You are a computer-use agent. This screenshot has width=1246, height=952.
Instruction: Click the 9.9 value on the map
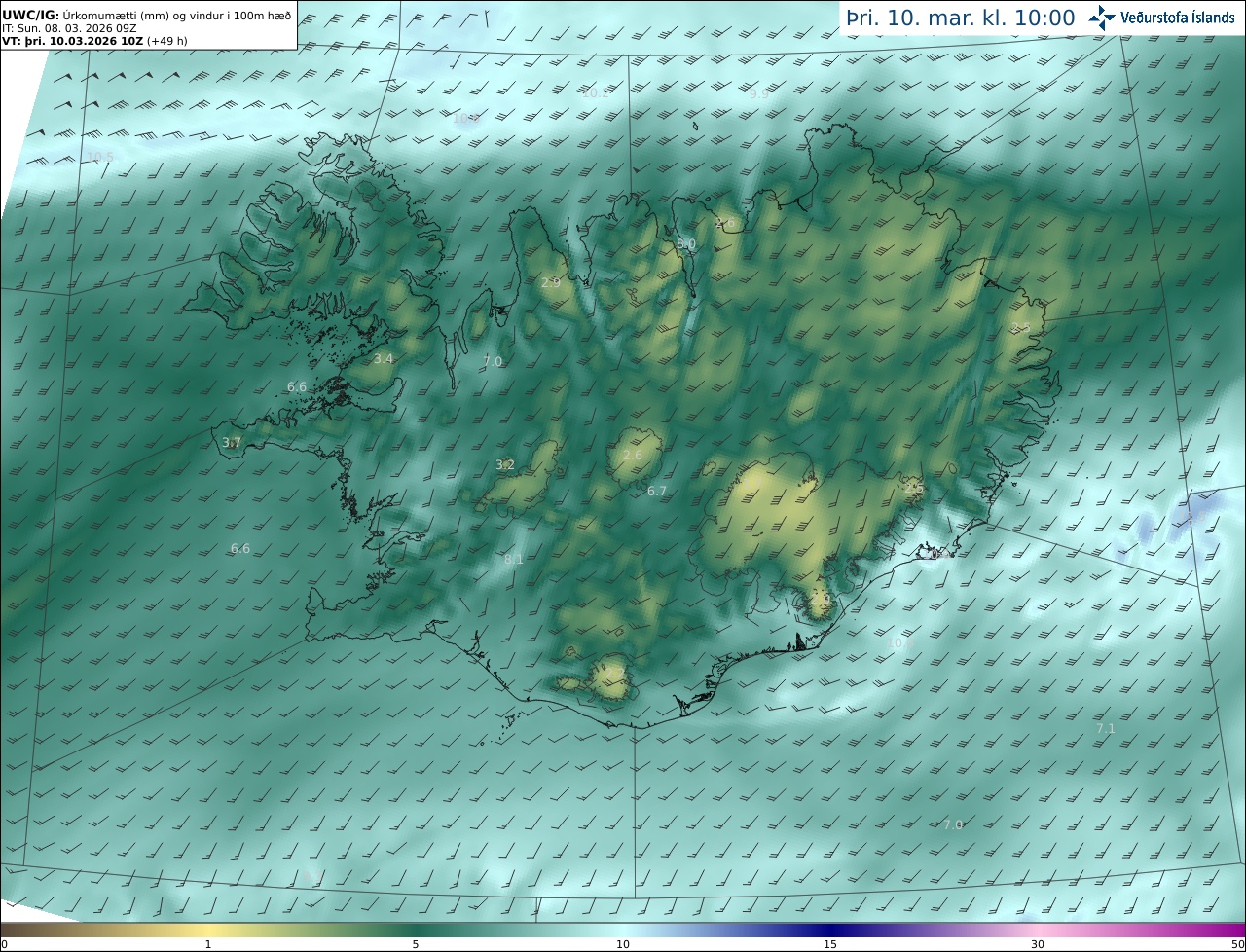pos(759,94)
